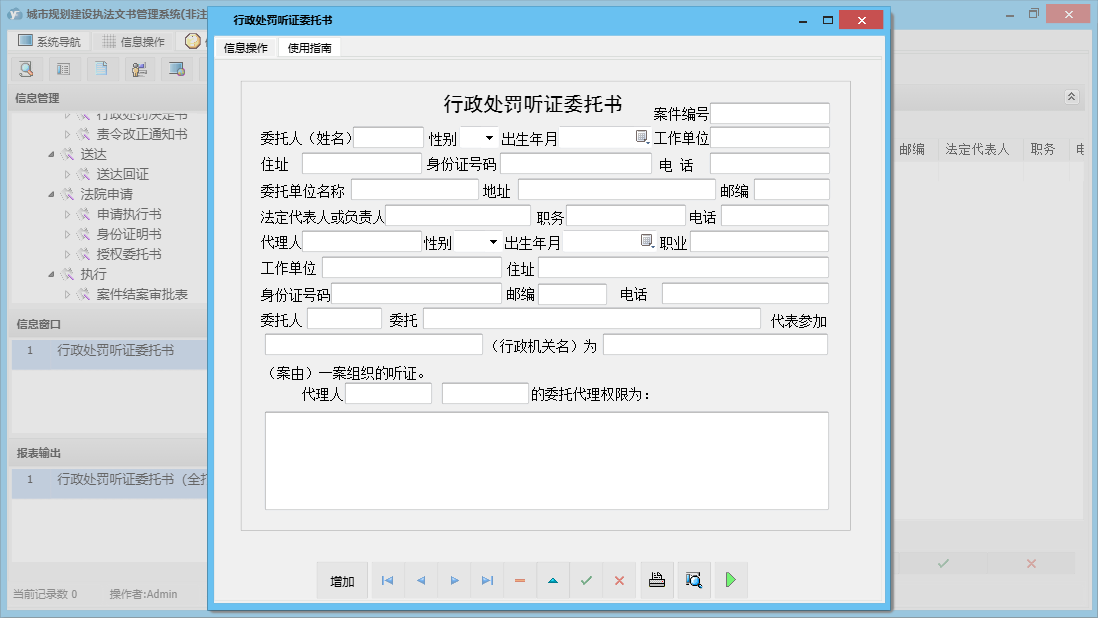Jump to the first record
Screen dimensions: 1098x618
(x=387, y=580)
